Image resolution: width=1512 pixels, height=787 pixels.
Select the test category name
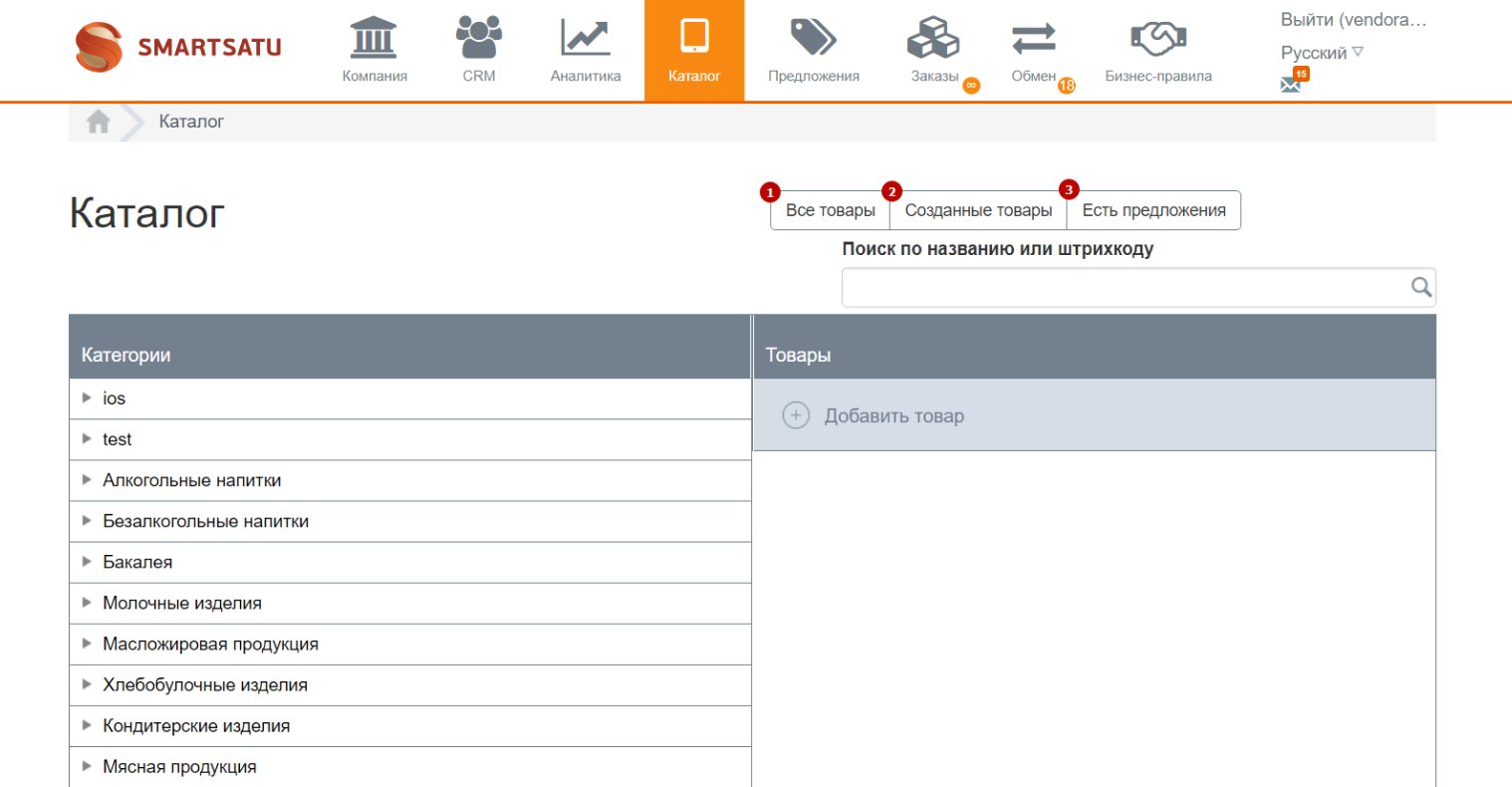[x=117, y=439]
